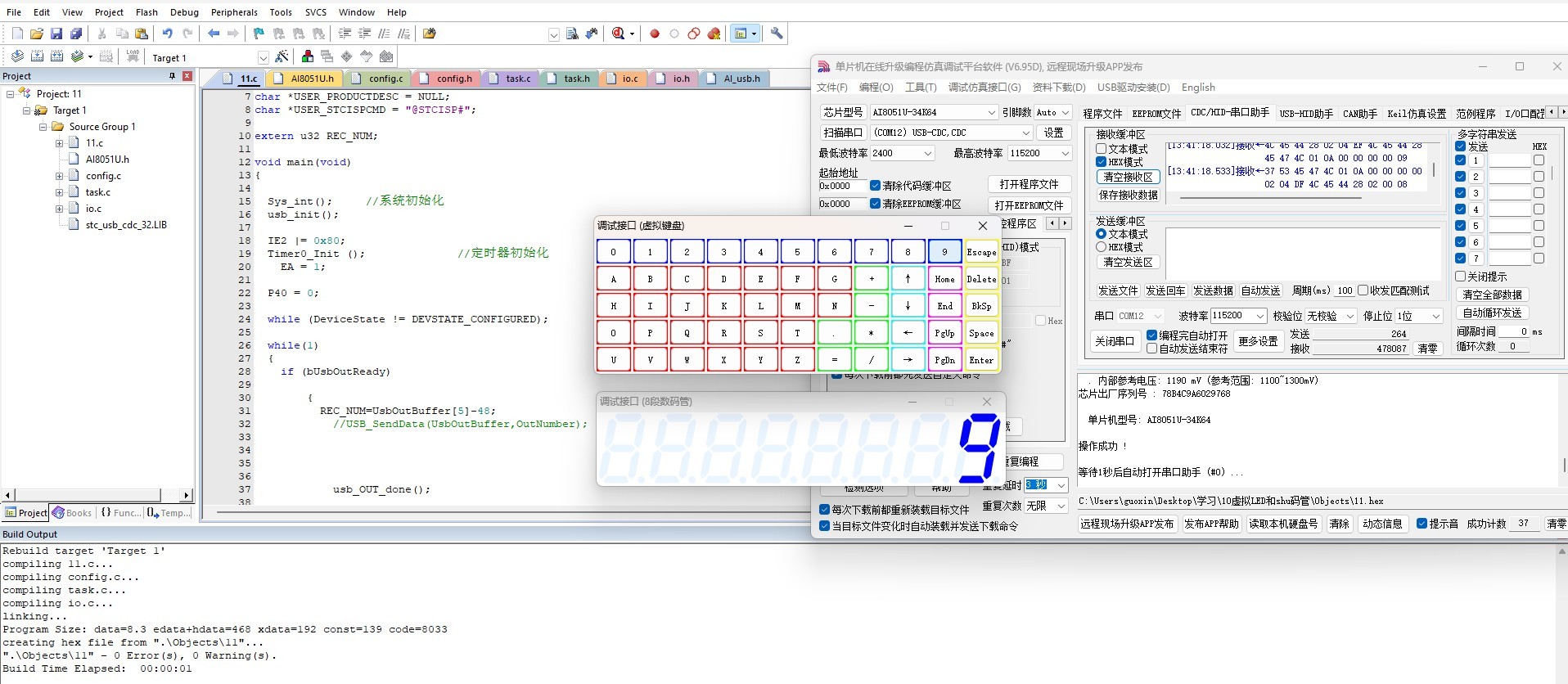Screen dimensions: 1568x684
Task: Click the 清空接收区 button
Action: tap(1128, 177)
